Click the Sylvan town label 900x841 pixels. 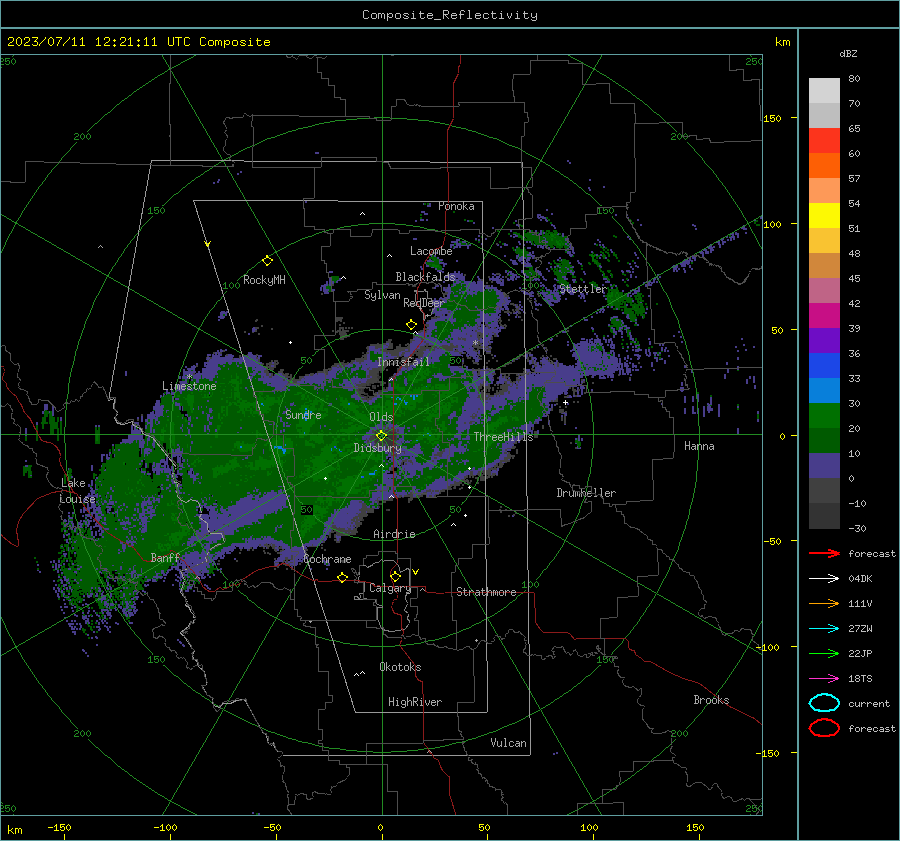382,295
